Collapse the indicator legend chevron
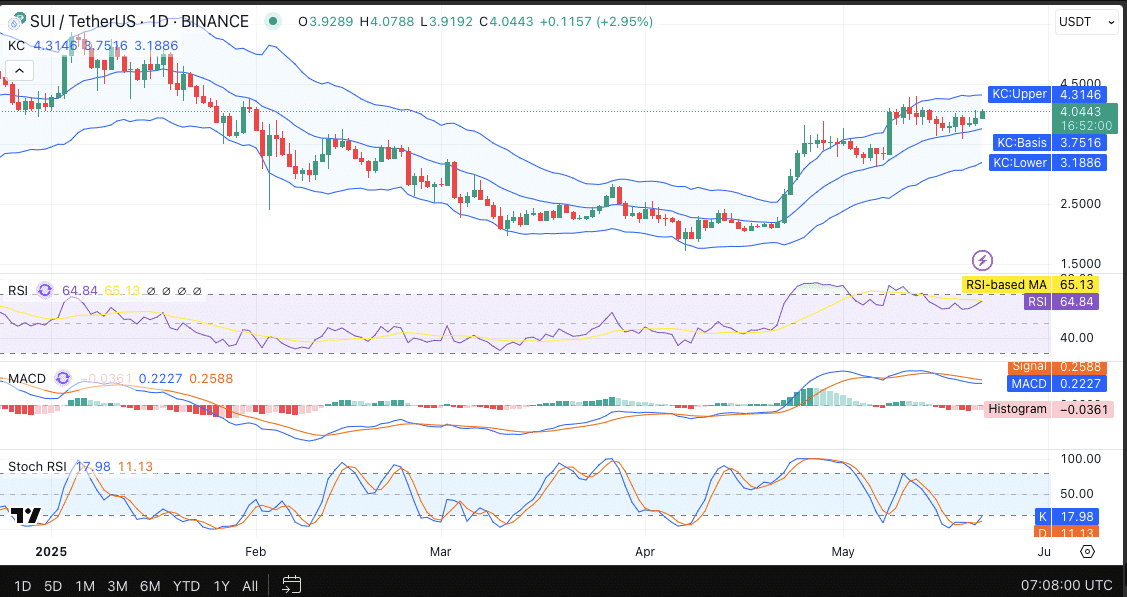The width and height of the screenshot is (1127, 597). [x=19, y=70]
